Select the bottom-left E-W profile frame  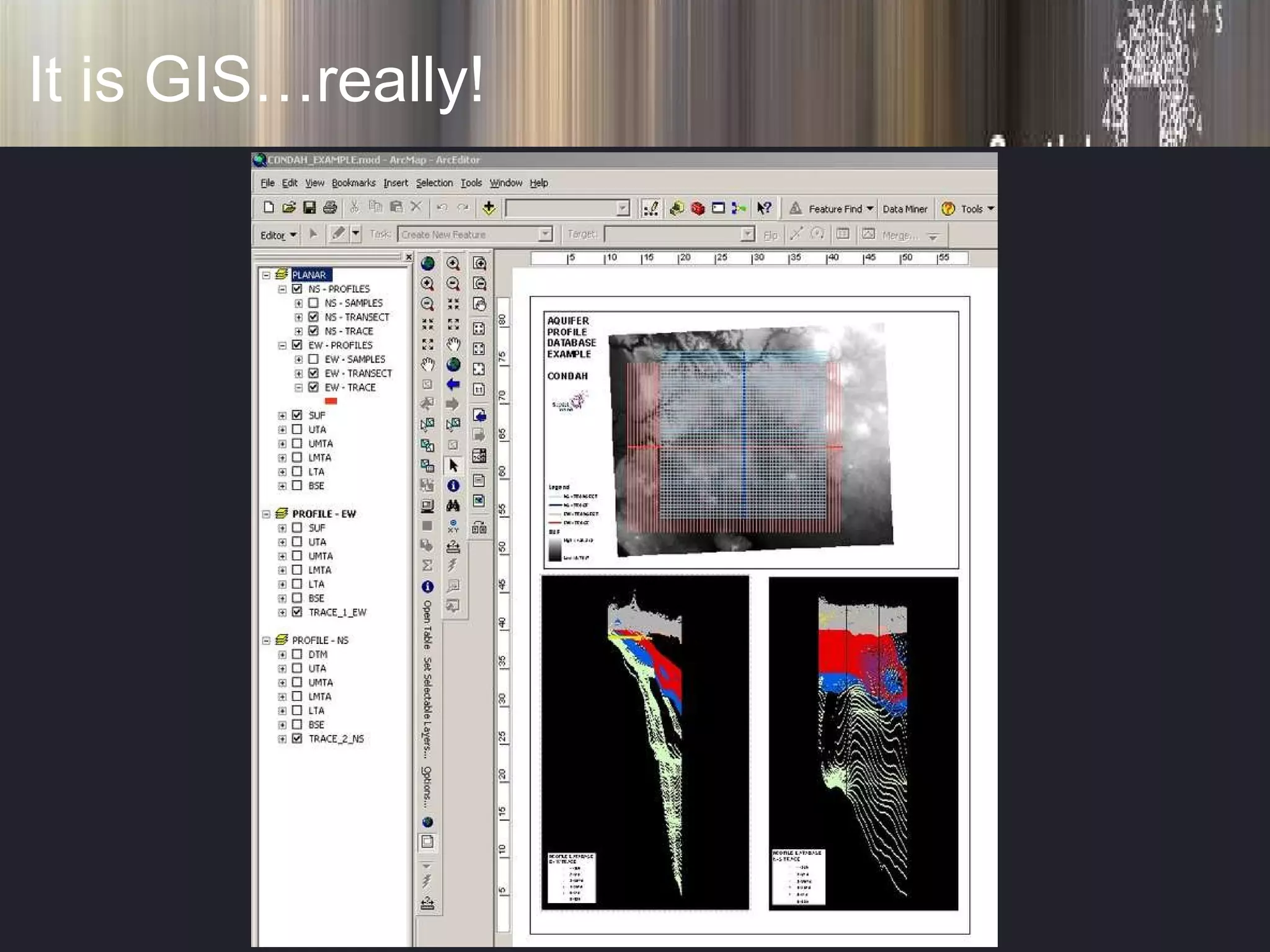(645, 743)
